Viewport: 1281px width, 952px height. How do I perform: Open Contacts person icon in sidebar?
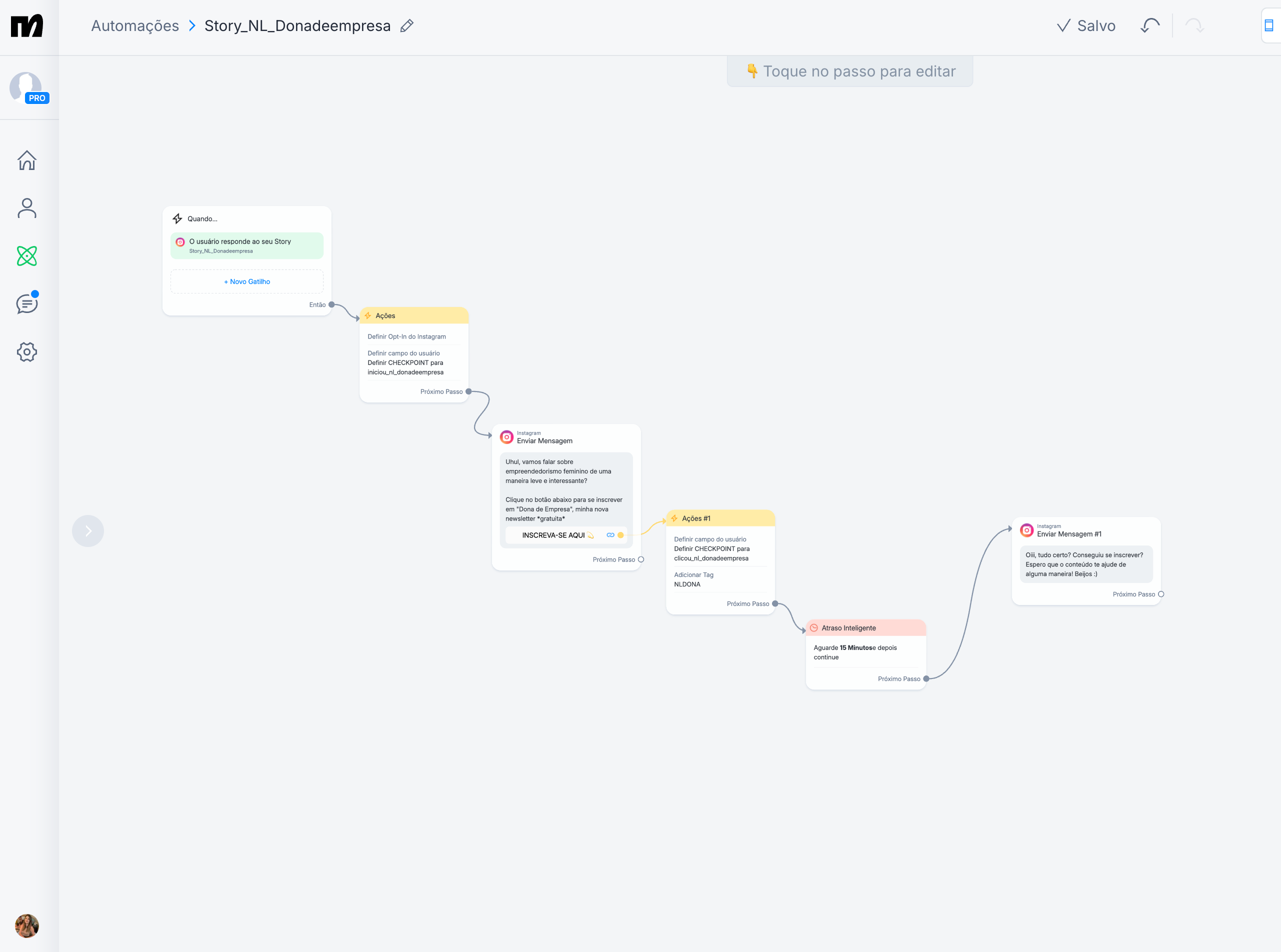[x=26, y=208]
